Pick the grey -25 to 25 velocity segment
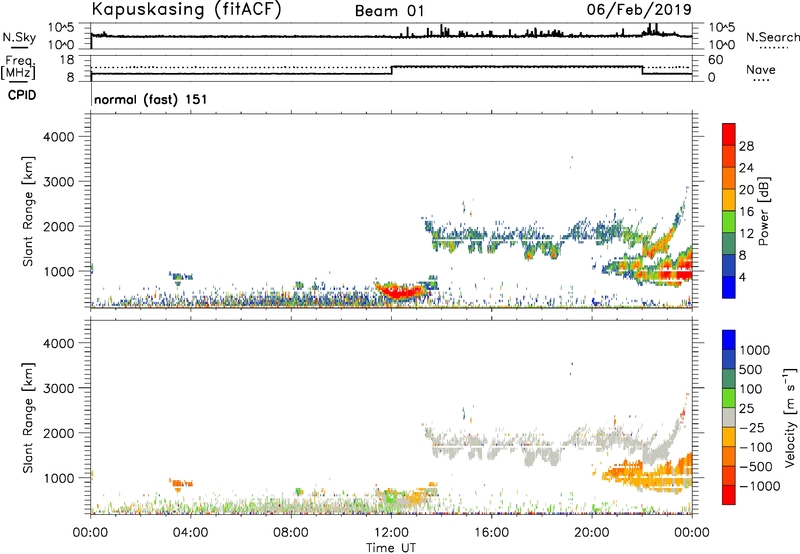This screenshot has height=554, width=800. tap(729, 417)
